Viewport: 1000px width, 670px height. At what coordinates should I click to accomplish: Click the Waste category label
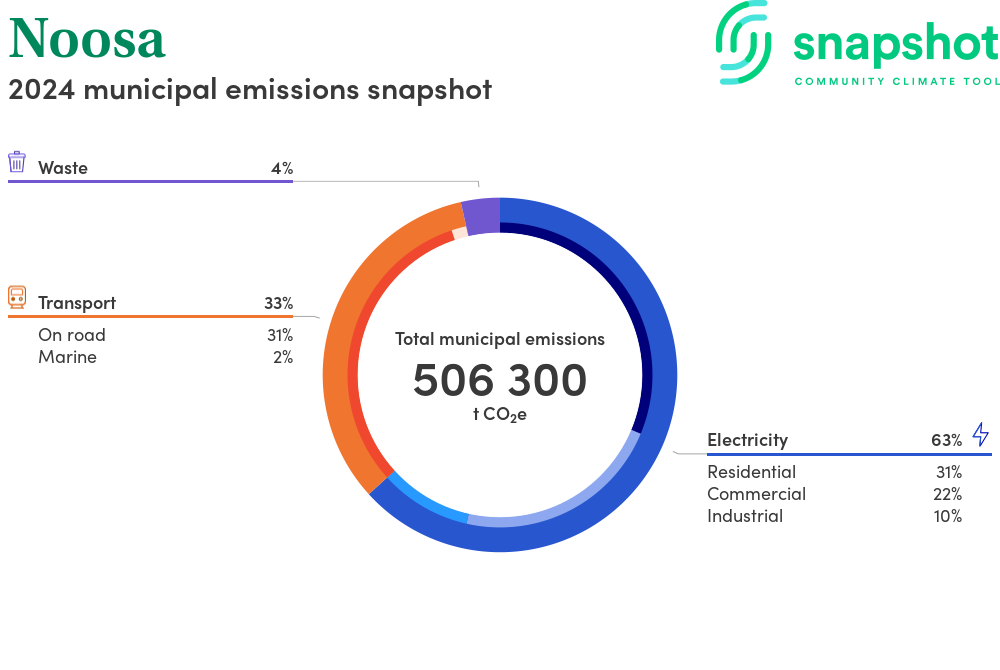[x=63, y=168]
